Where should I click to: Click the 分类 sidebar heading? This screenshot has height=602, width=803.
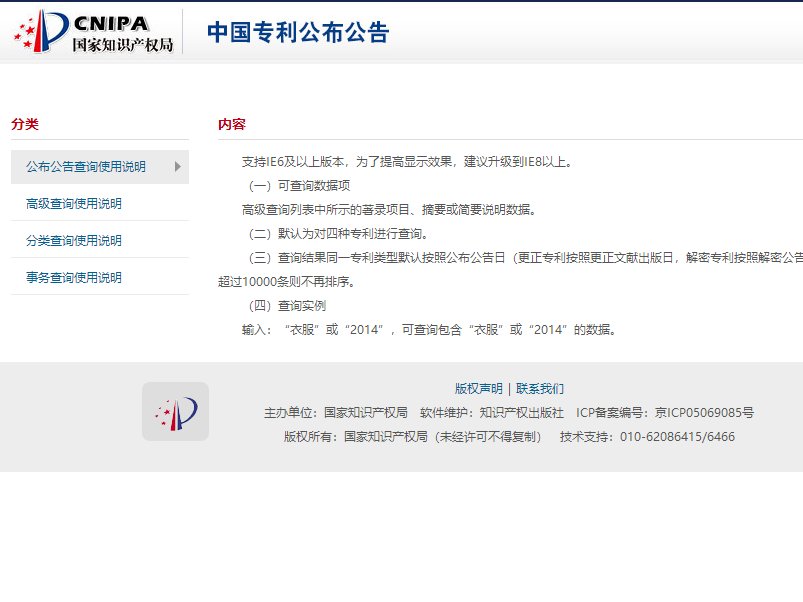tap(25, 124)
